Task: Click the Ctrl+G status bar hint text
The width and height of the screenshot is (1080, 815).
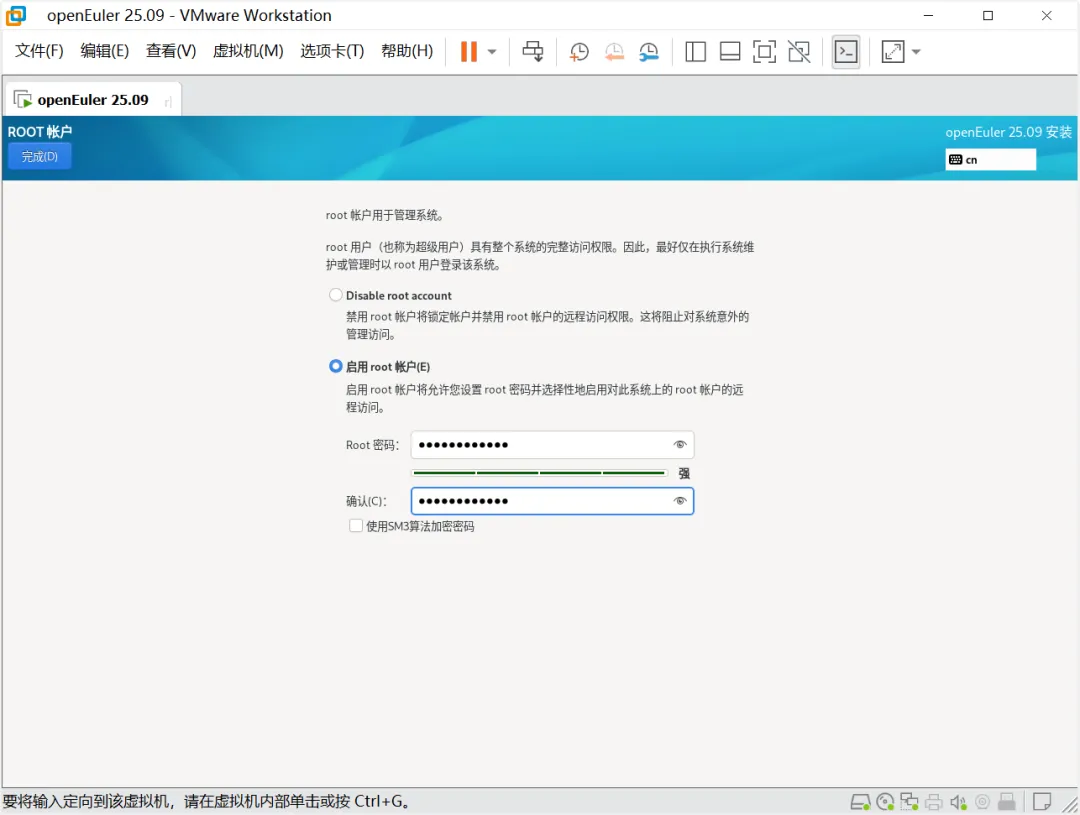Action: coord(207,801)
